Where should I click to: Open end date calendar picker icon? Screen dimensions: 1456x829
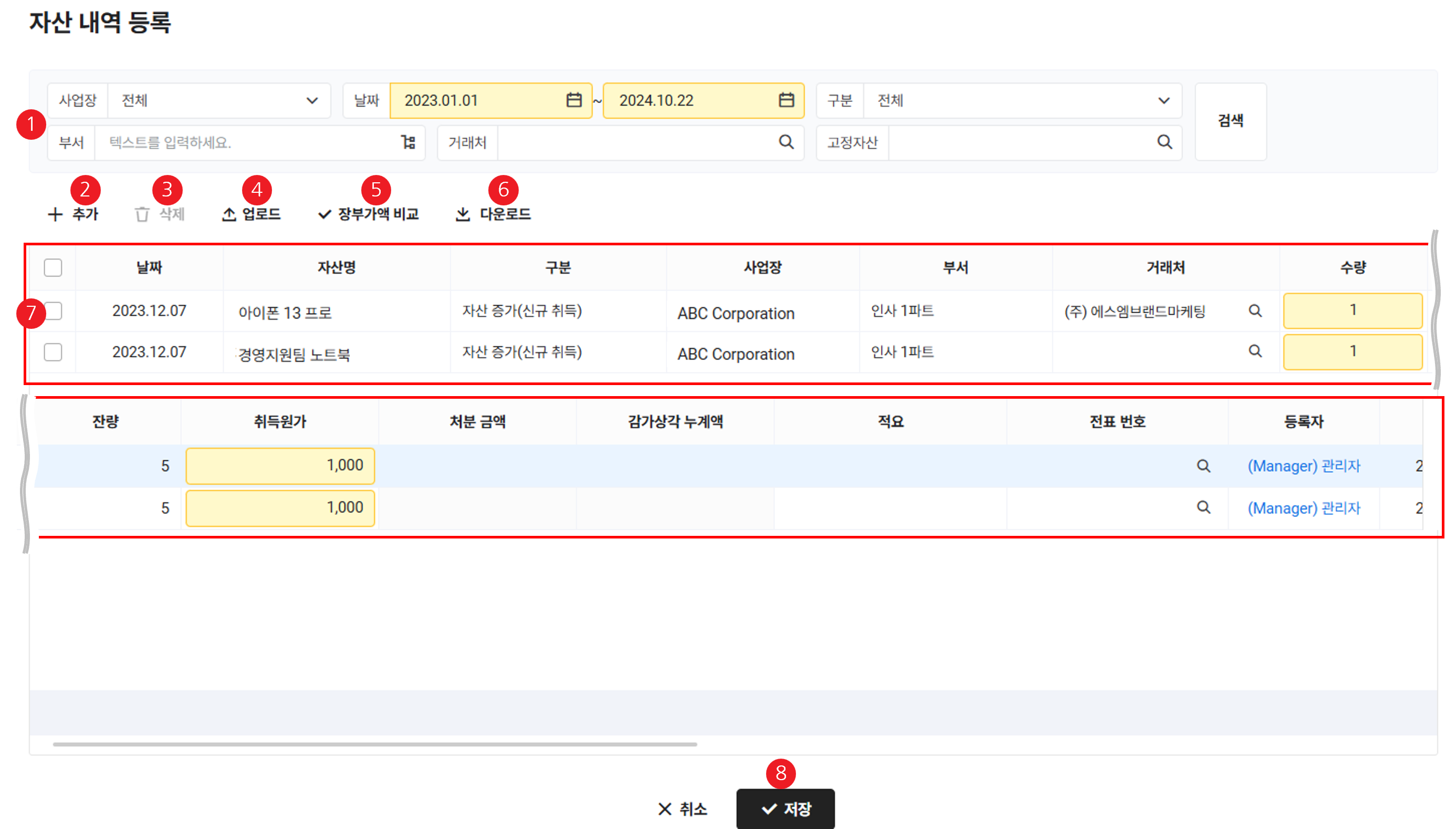785,100
